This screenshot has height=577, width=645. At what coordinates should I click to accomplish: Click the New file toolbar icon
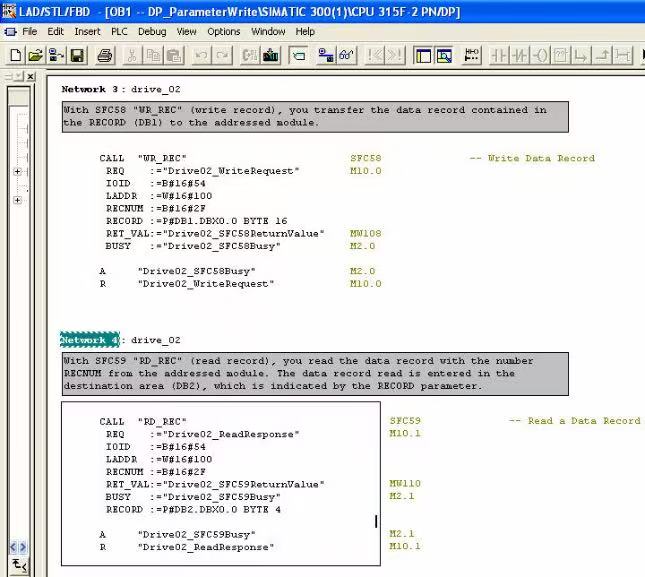[15, 55]
